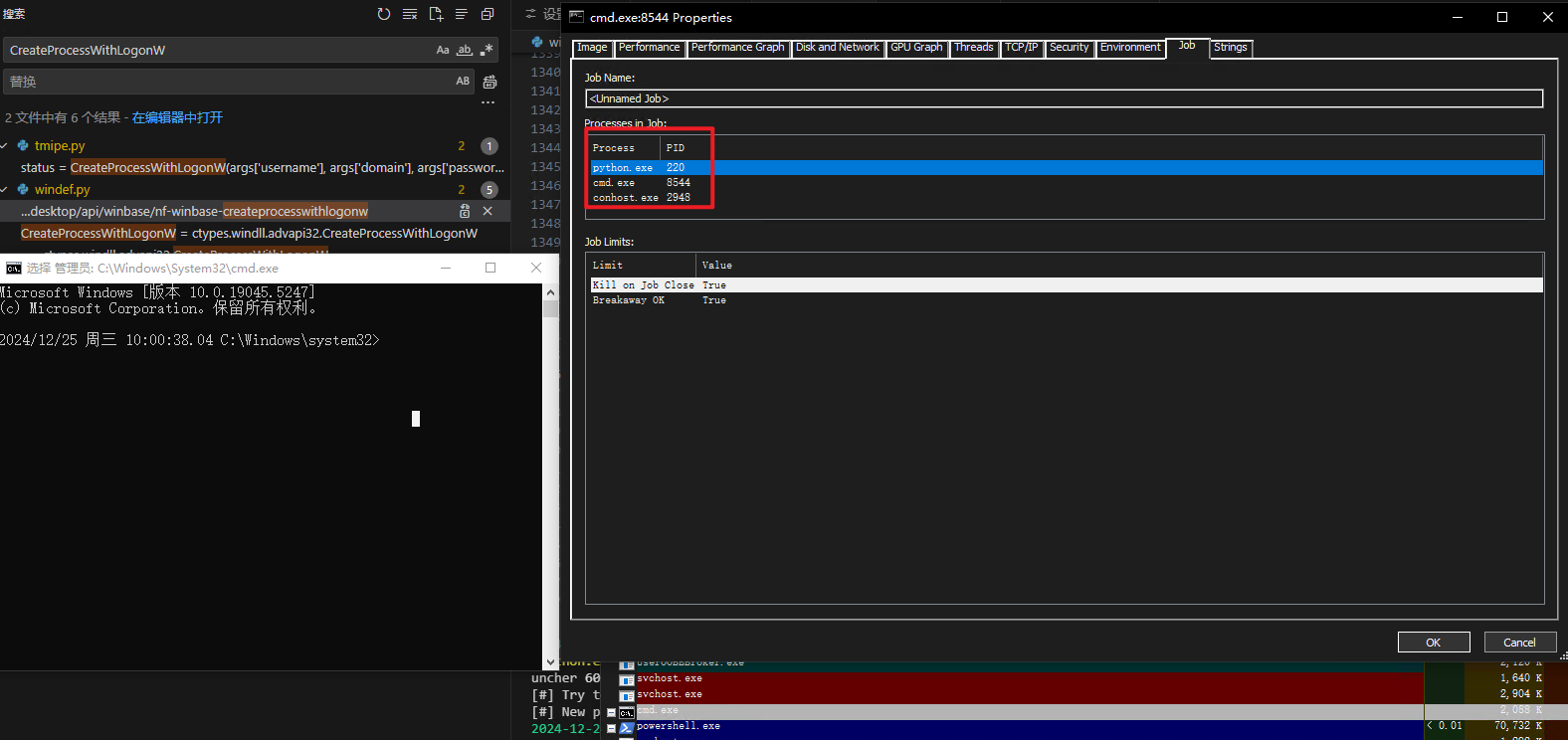The image size is (1568, 740).
Task: Open the Performance Graph tab
Action: (738, 48)
